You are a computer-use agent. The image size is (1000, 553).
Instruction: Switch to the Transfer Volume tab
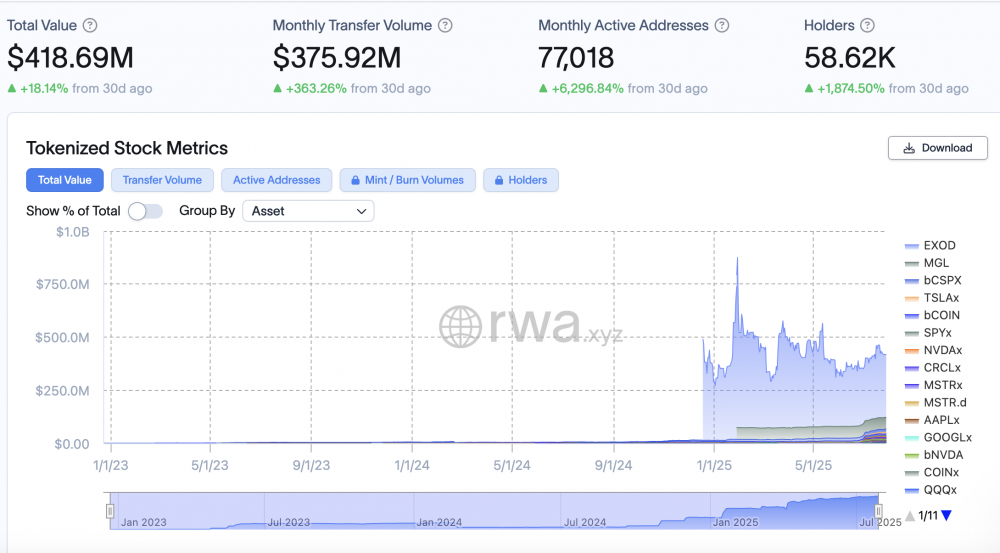click(162, 181)
